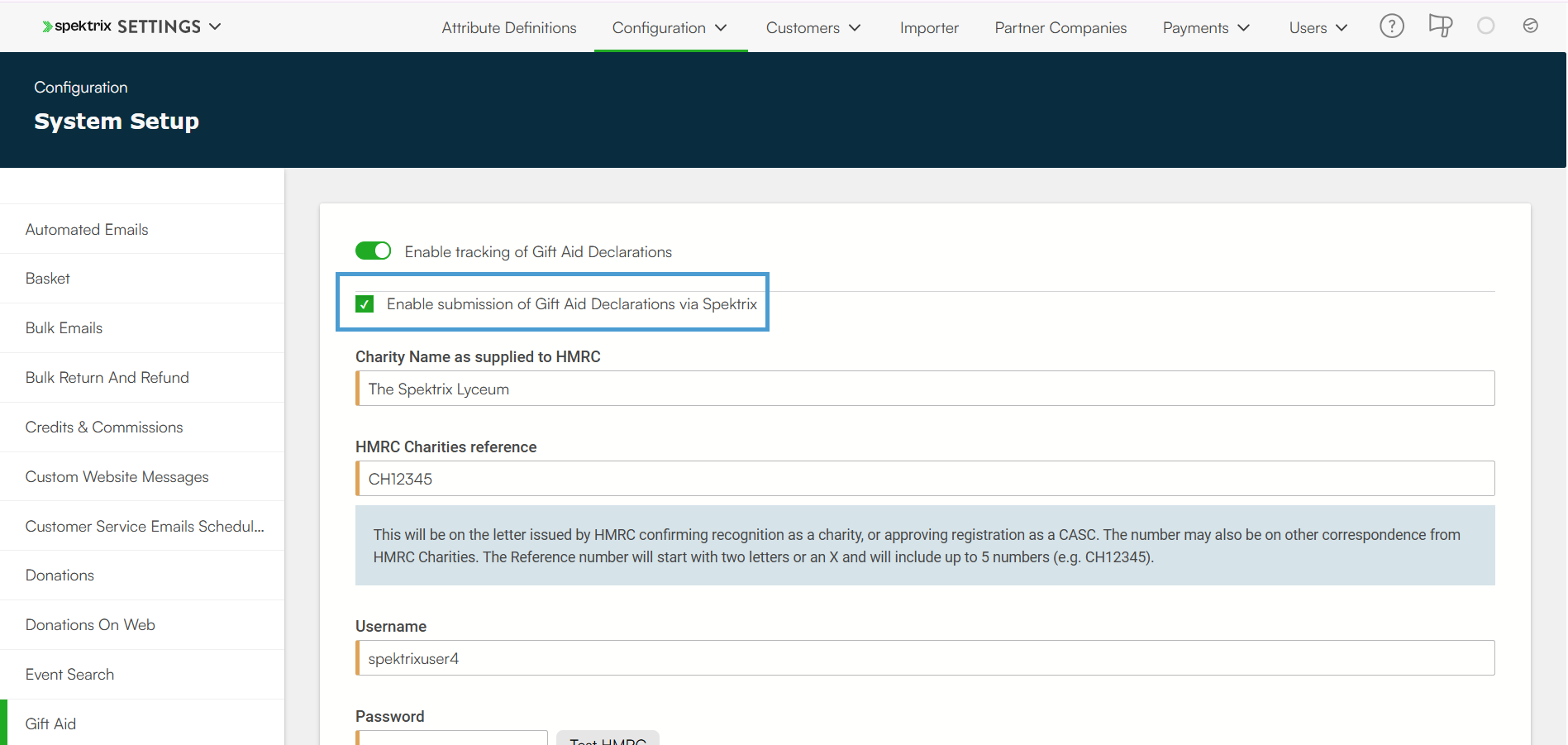Click the Test HMRC button

608,738
